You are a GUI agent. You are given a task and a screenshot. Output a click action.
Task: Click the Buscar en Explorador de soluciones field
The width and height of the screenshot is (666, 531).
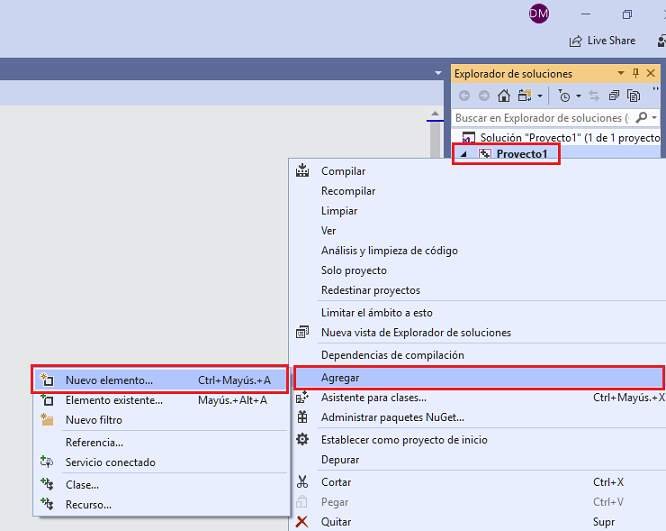(540, 118)
